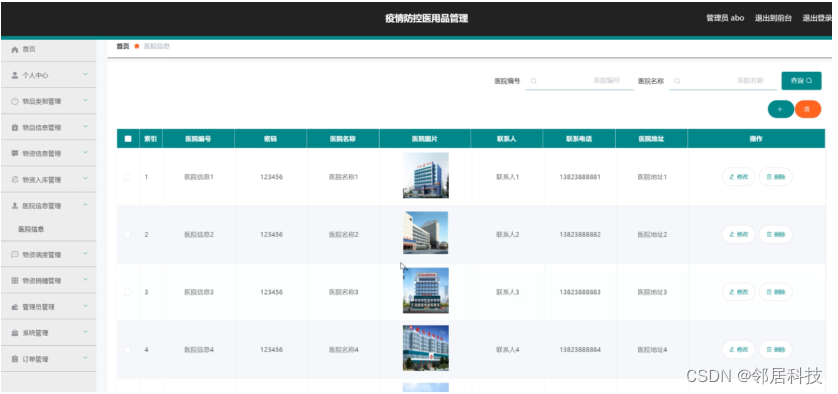Viewport: 838px width, 394px height.
Task: Click the person icon next to 个人中心
Action: pyautogui.click(x=15, y=75)
